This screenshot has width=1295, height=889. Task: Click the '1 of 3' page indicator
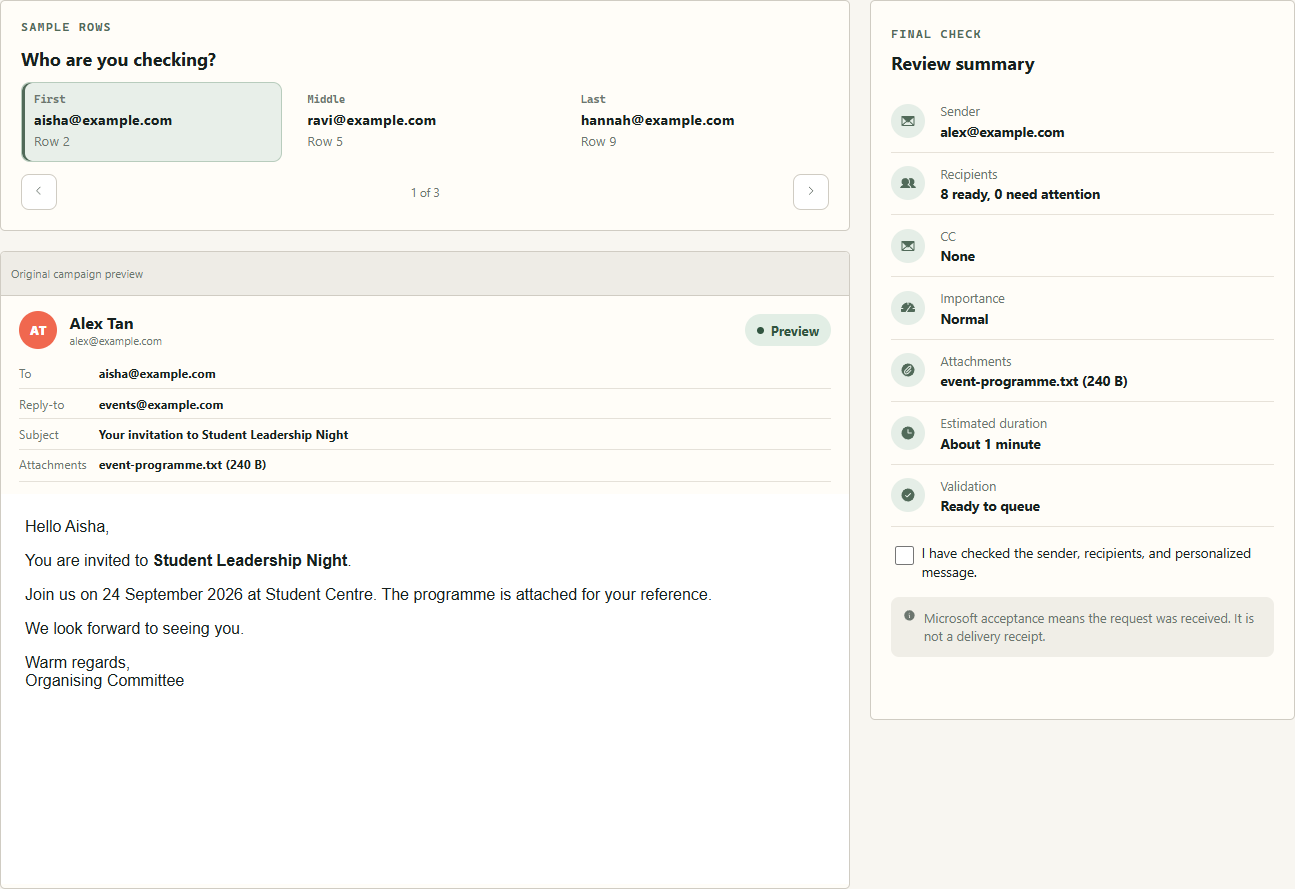coord(425,192)
